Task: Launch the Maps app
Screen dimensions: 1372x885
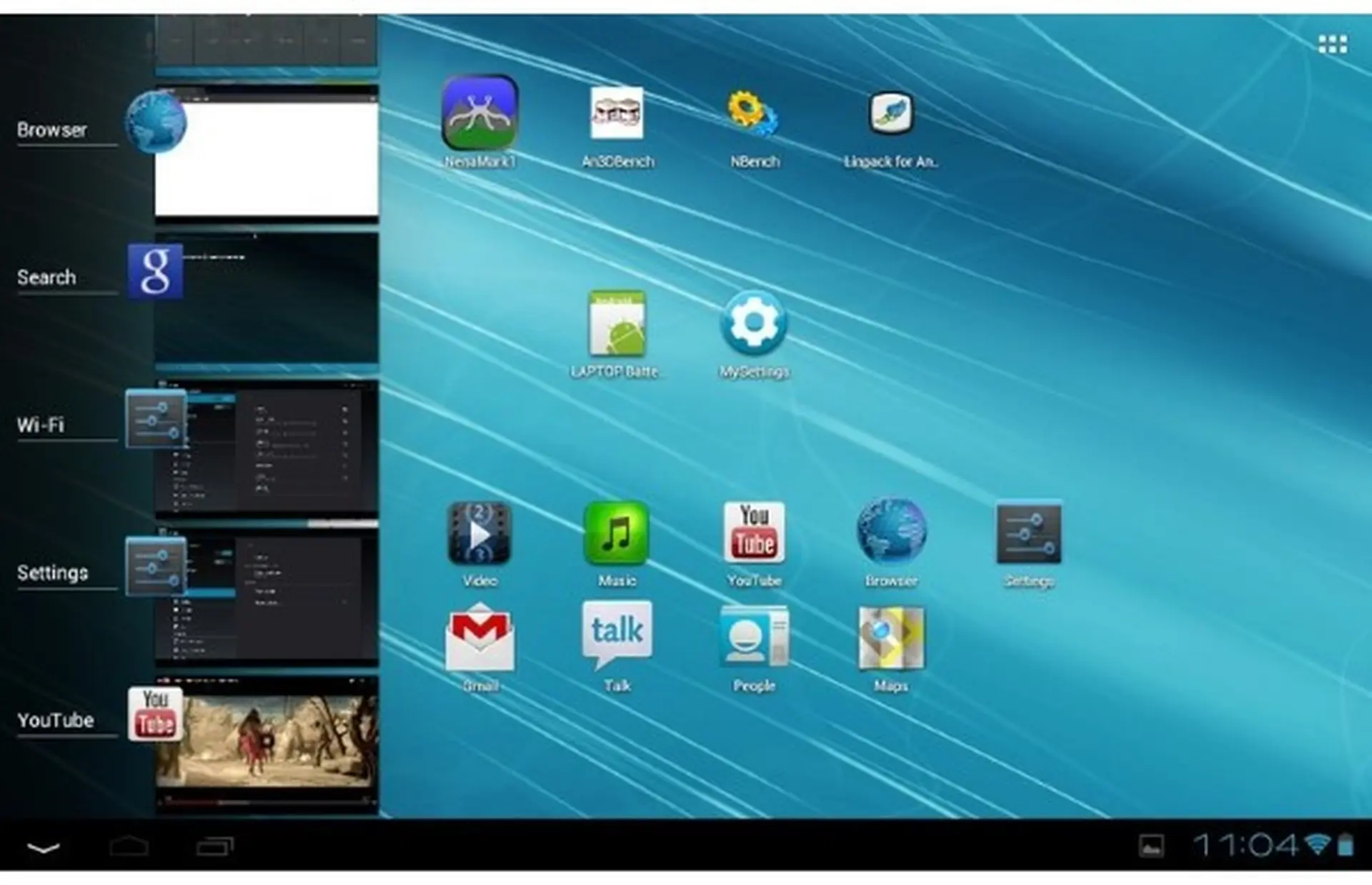Action: (x=891, y=638)
